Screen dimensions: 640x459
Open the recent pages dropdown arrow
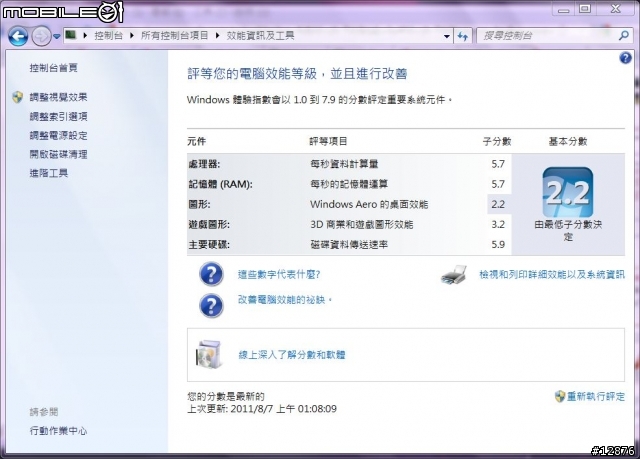(x=57, y=37)
